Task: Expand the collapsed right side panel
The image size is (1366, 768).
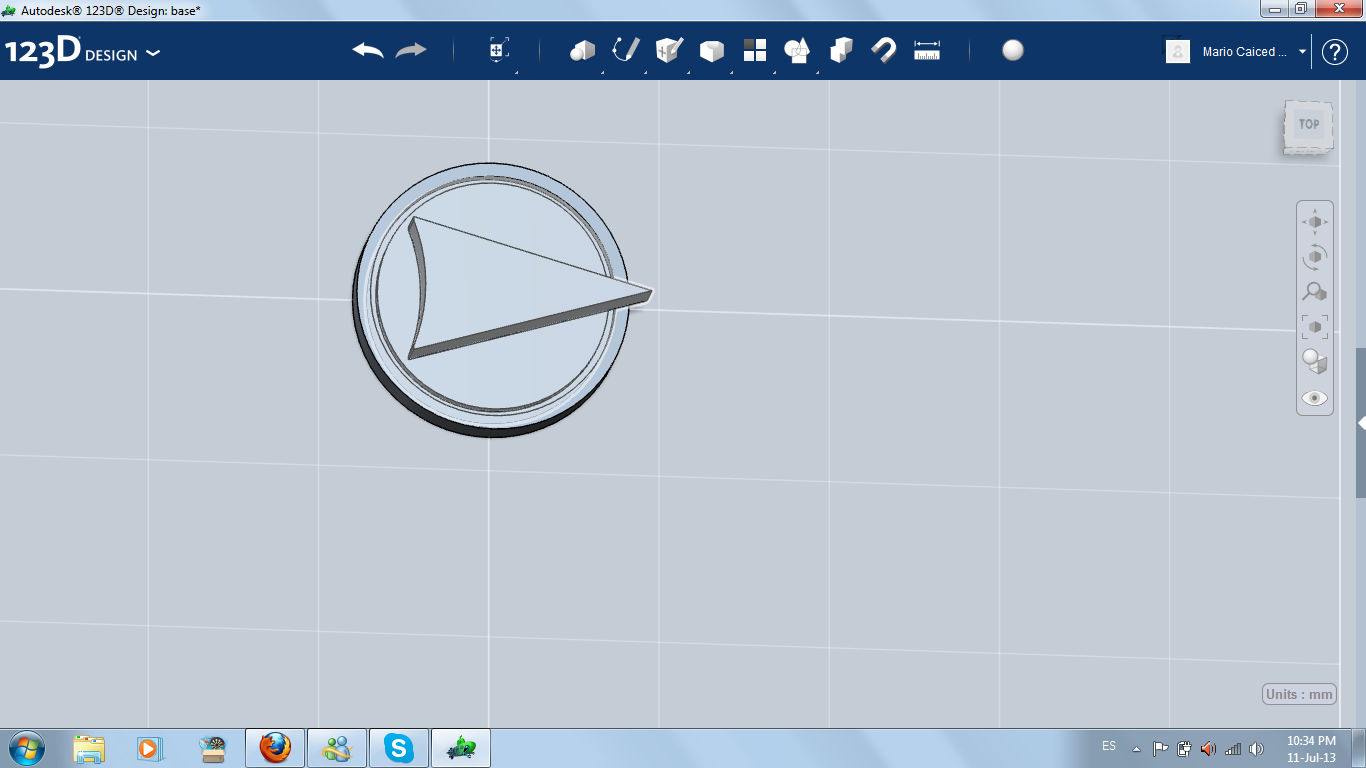Action: pyautogui.click(x=1361, y=423)
